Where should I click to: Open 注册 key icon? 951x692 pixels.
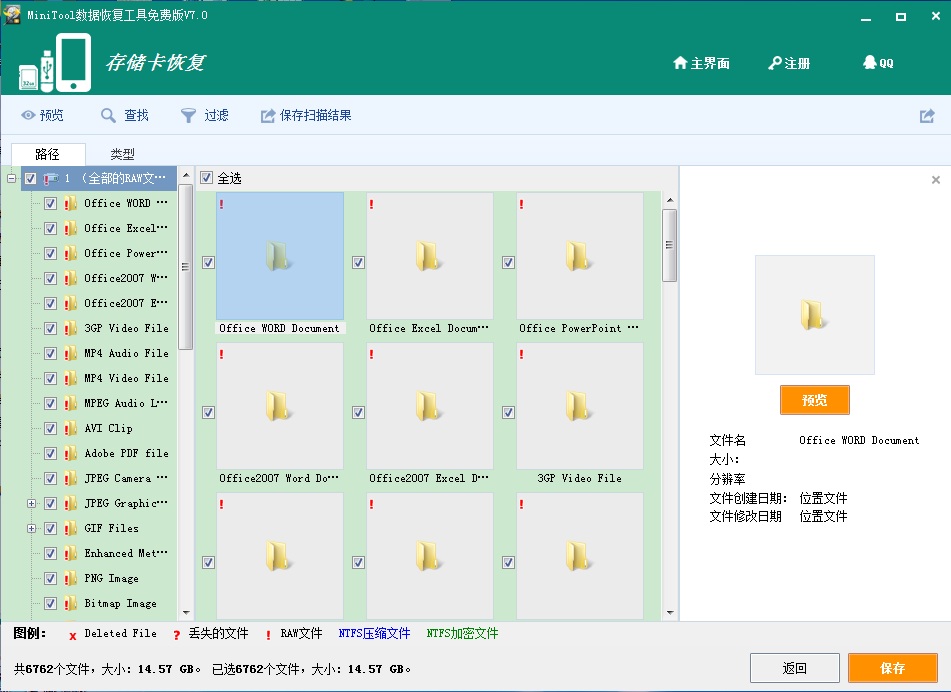[775, 63]
